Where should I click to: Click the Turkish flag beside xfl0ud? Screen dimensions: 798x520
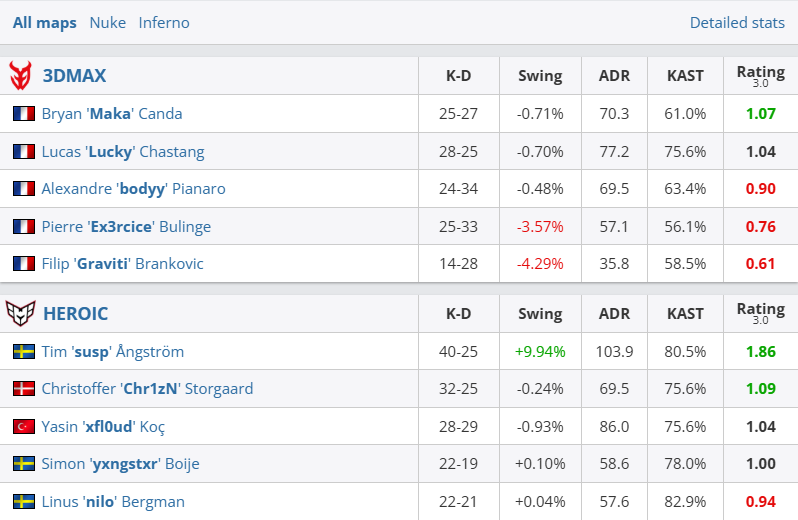(x=23, y=427)
